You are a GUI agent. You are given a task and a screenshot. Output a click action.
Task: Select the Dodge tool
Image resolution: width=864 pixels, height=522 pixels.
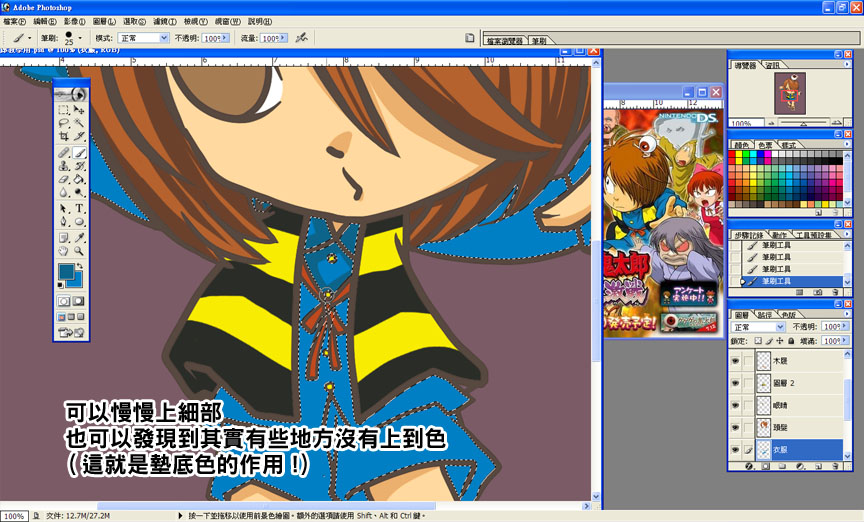(79, 192)
